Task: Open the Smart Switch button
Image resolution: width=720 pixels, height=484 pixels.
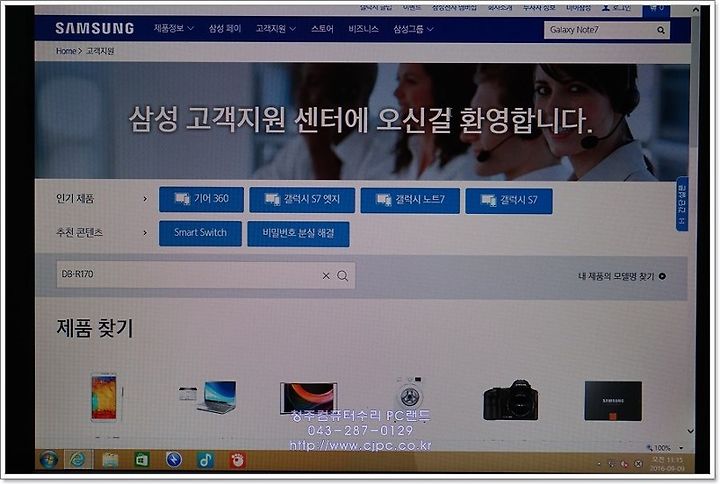Action: [x=200, y=233]
